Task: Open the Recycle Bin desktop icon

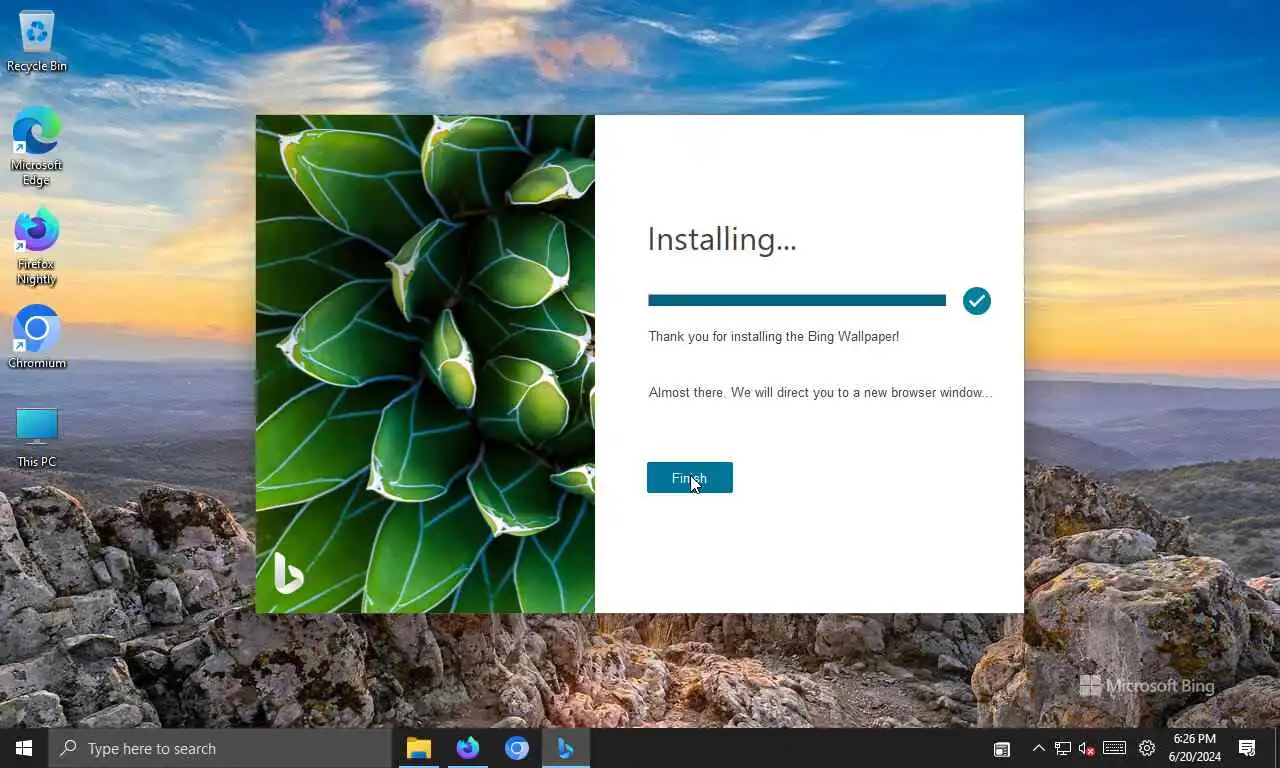Action: [x=37, y=42]
